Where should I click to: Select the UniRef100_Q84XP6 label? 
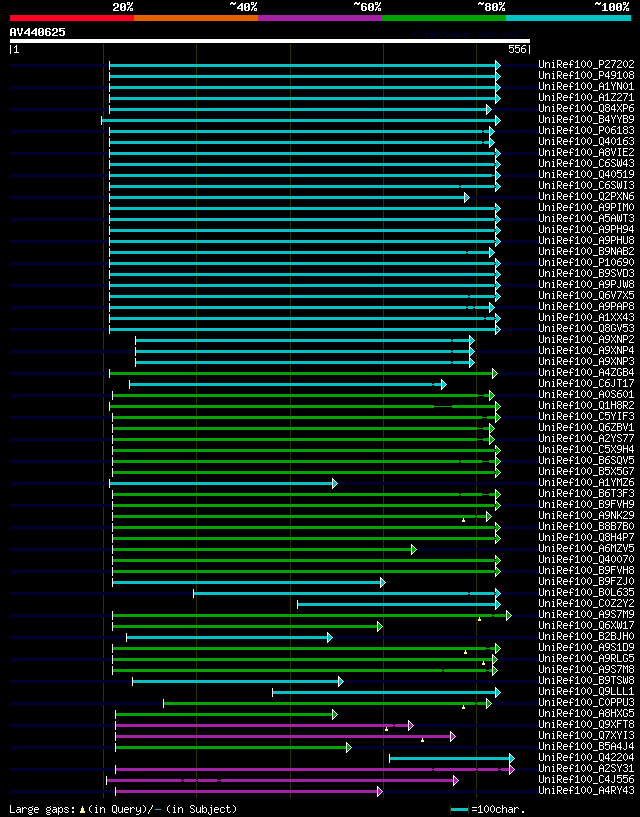pyautogui.click(x=586, y=108)
